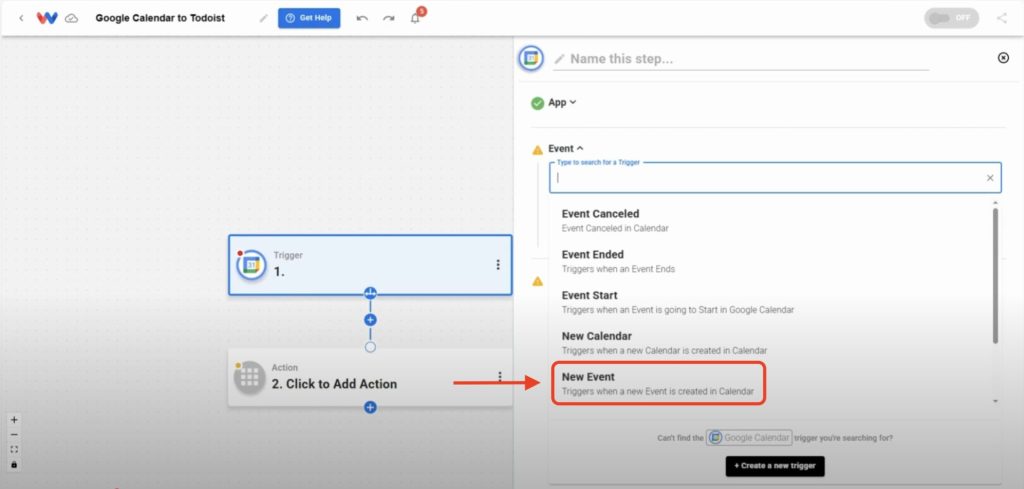Screen dimensions: 1024x489
Task: Select New Calendar trigger
Action: pos(771,343)
